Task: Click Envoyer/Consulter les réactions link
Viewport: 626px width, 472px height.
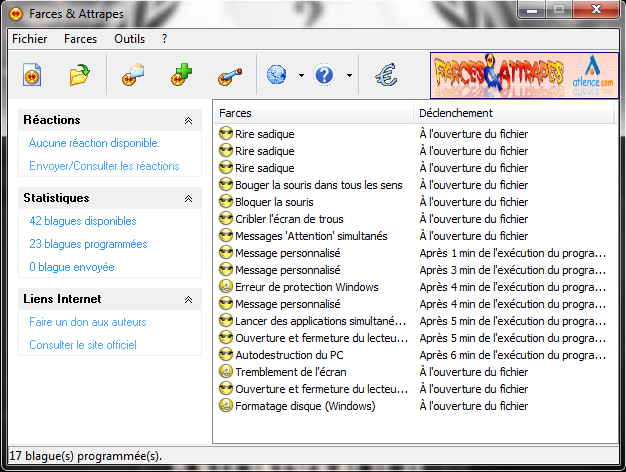Action: pos(104,166)
